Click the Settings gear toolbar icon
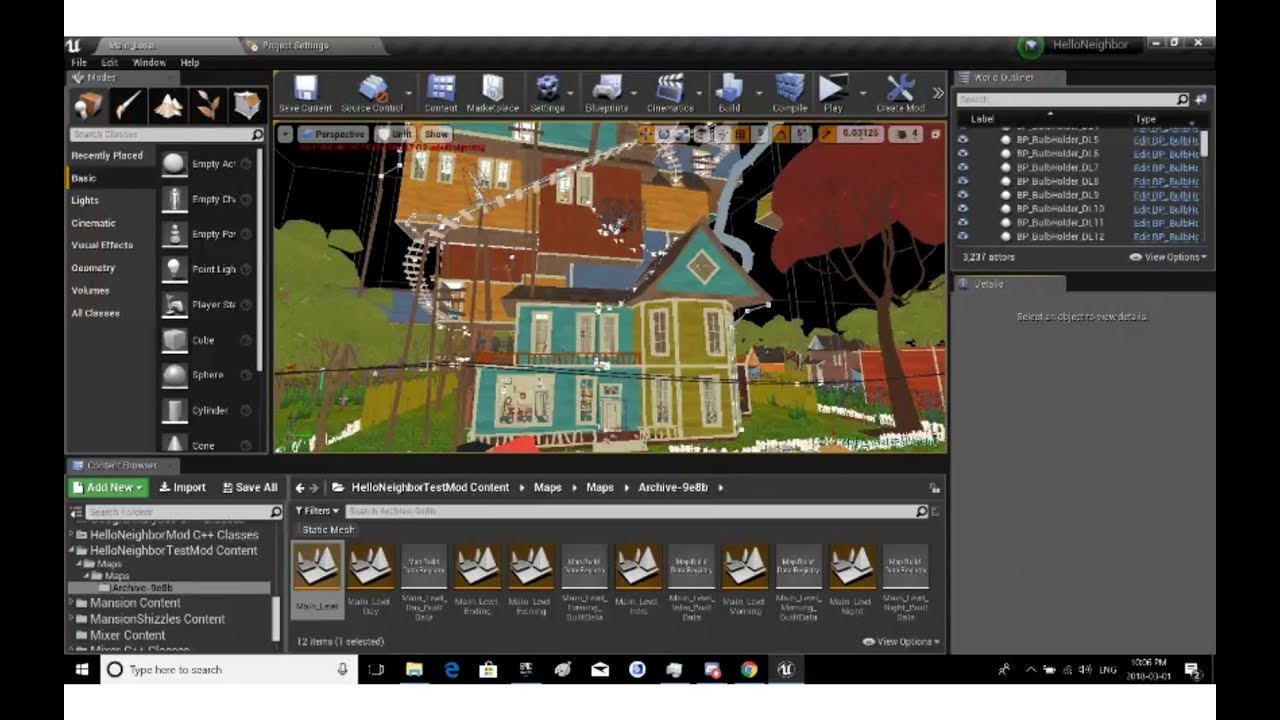This screenshot has width=1280, height=720. click(x=547, y=88)
